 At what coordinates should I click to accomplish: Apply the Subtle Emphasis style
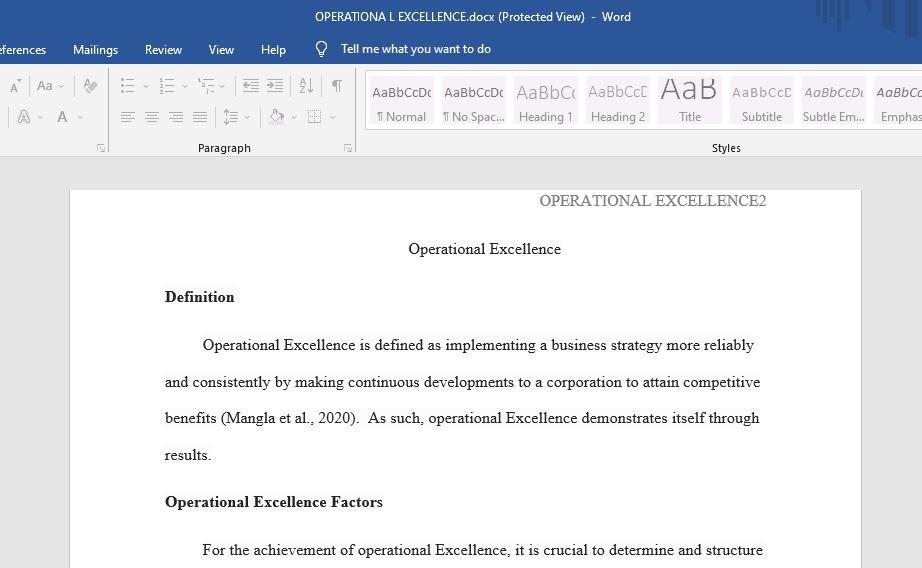834,100
